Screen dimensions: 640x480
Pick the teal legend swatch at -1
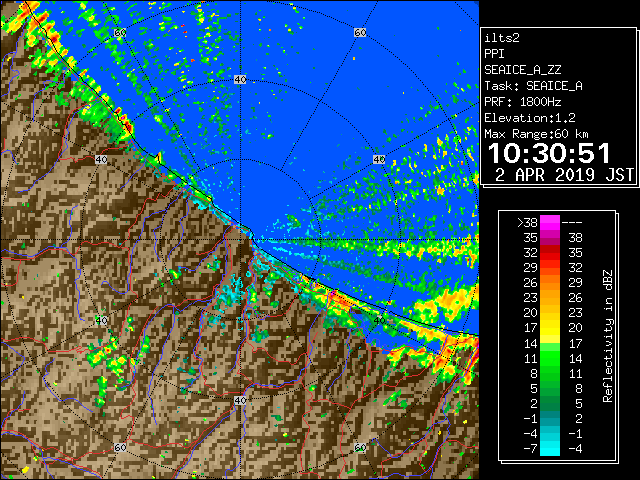click(550, 418)
